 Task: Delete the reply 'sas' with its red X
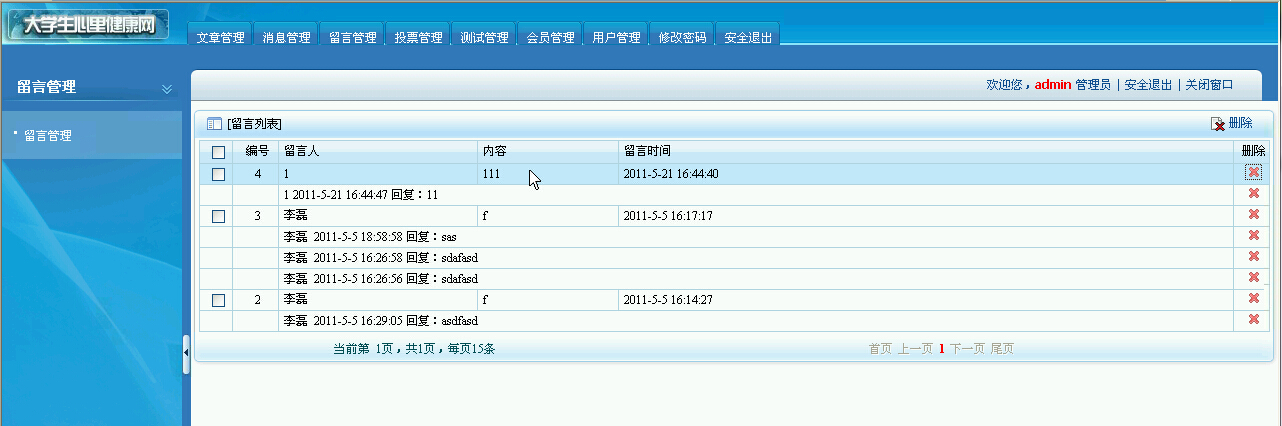click(1253, 235)
